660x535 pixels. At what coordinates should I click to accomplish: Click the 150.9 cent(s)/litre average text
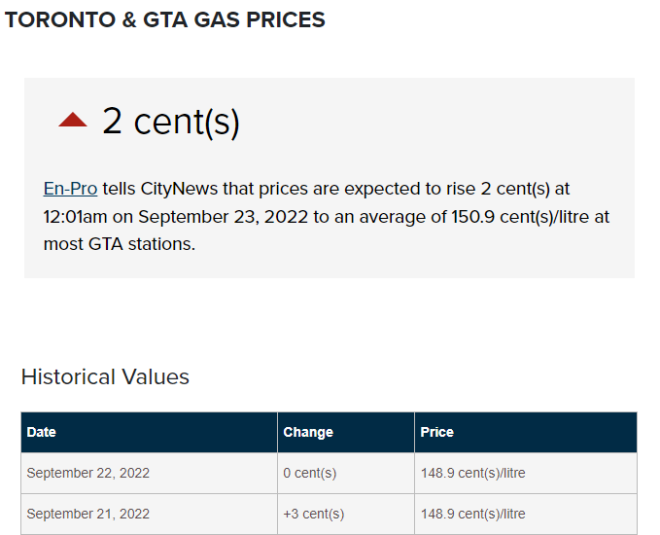point(520,217)
